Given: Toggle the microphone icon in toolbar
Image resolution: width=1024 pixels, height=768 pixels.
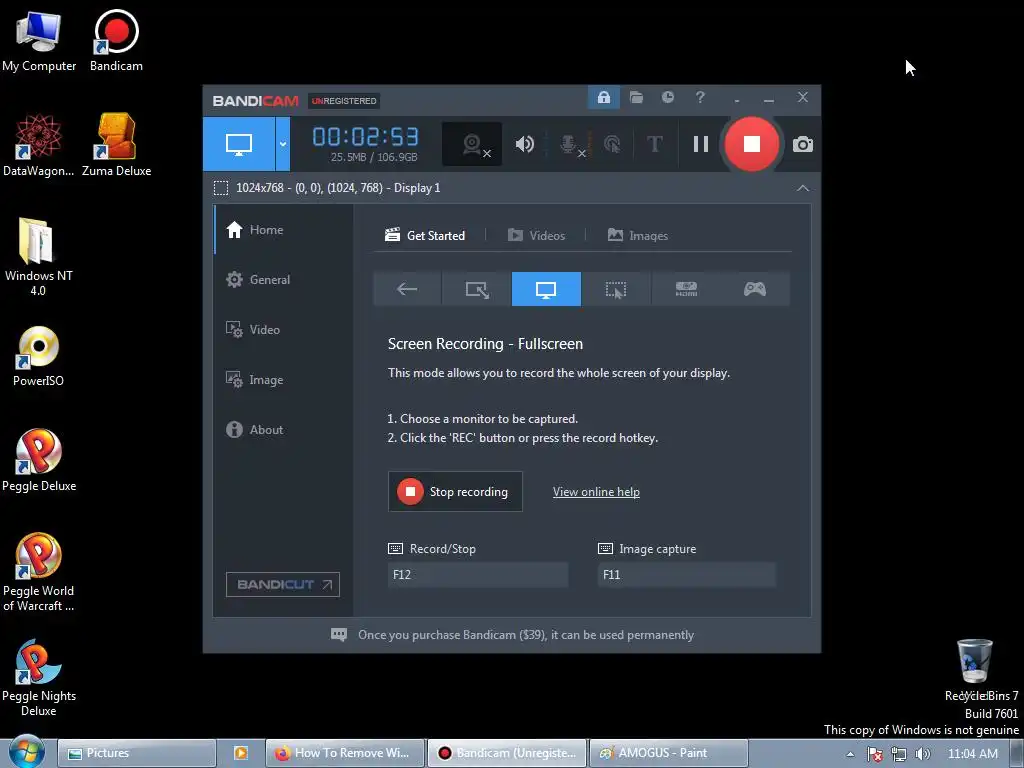Looking at the screenshot, I should [x=569, y=144].
